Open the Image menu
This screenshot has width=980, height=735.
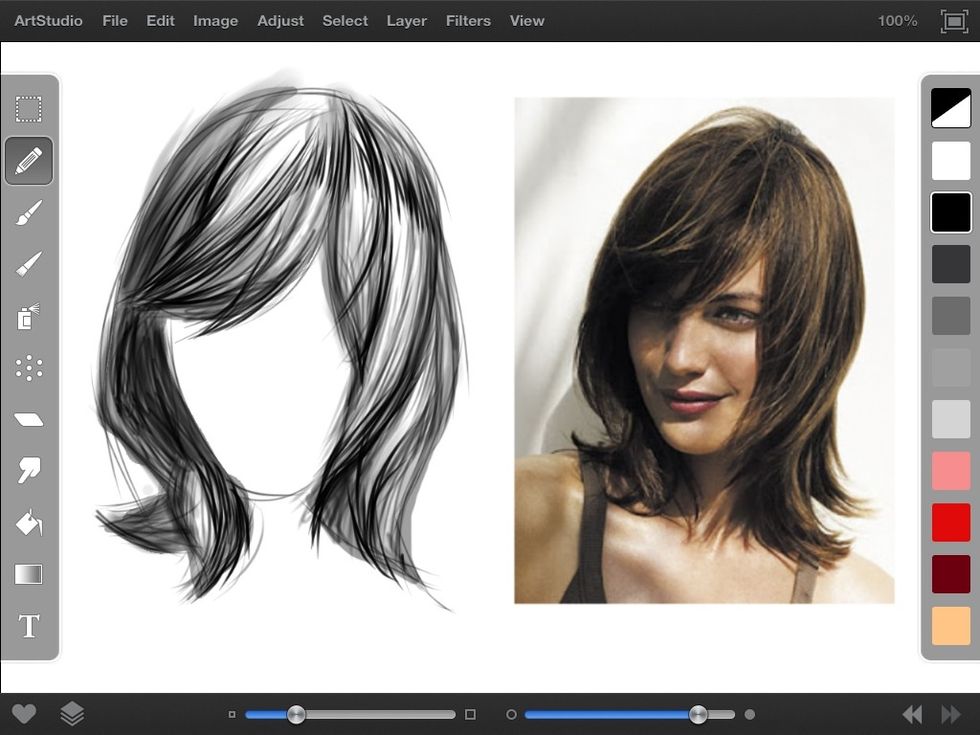click(x=216, y=21)
